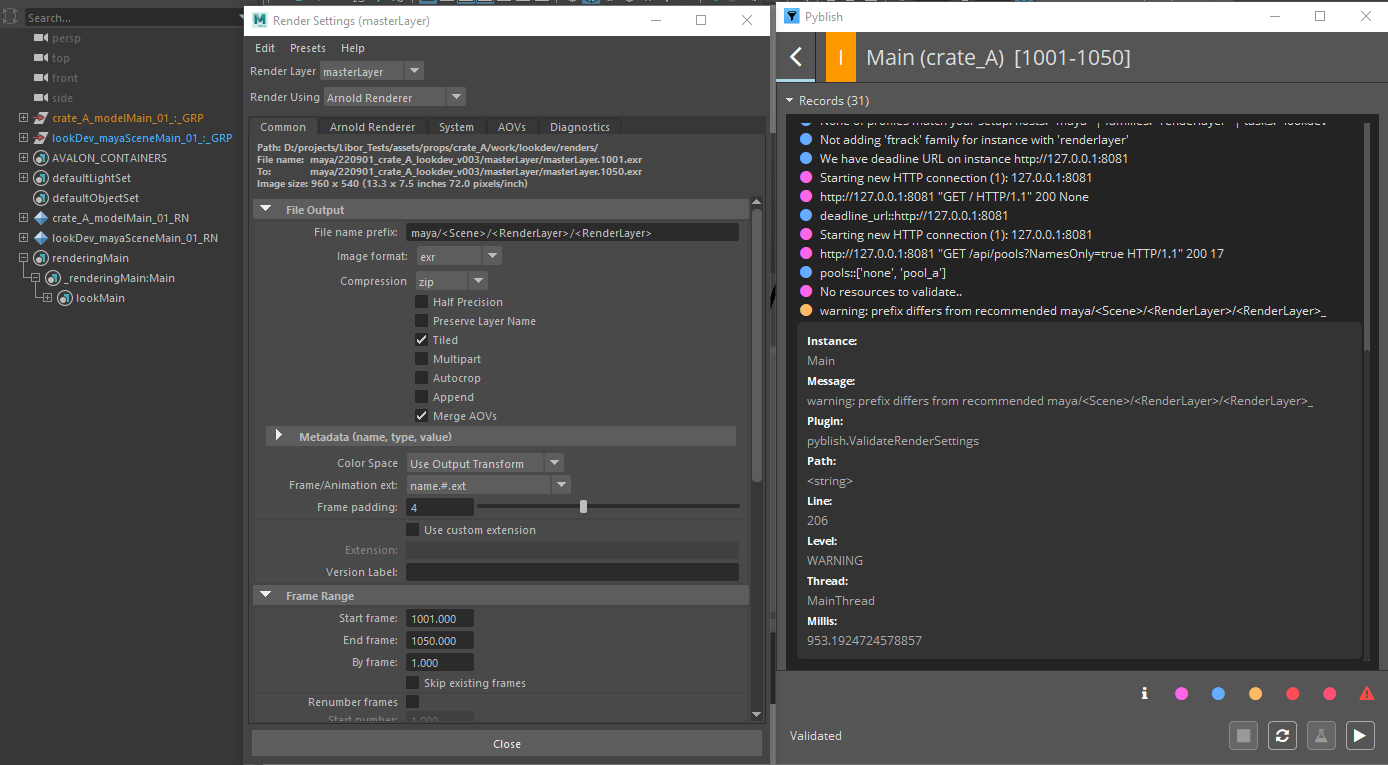Click the top camera icon in outliner
The height and width of the screenshot is (765, 1388).
[x=40, y=58]
